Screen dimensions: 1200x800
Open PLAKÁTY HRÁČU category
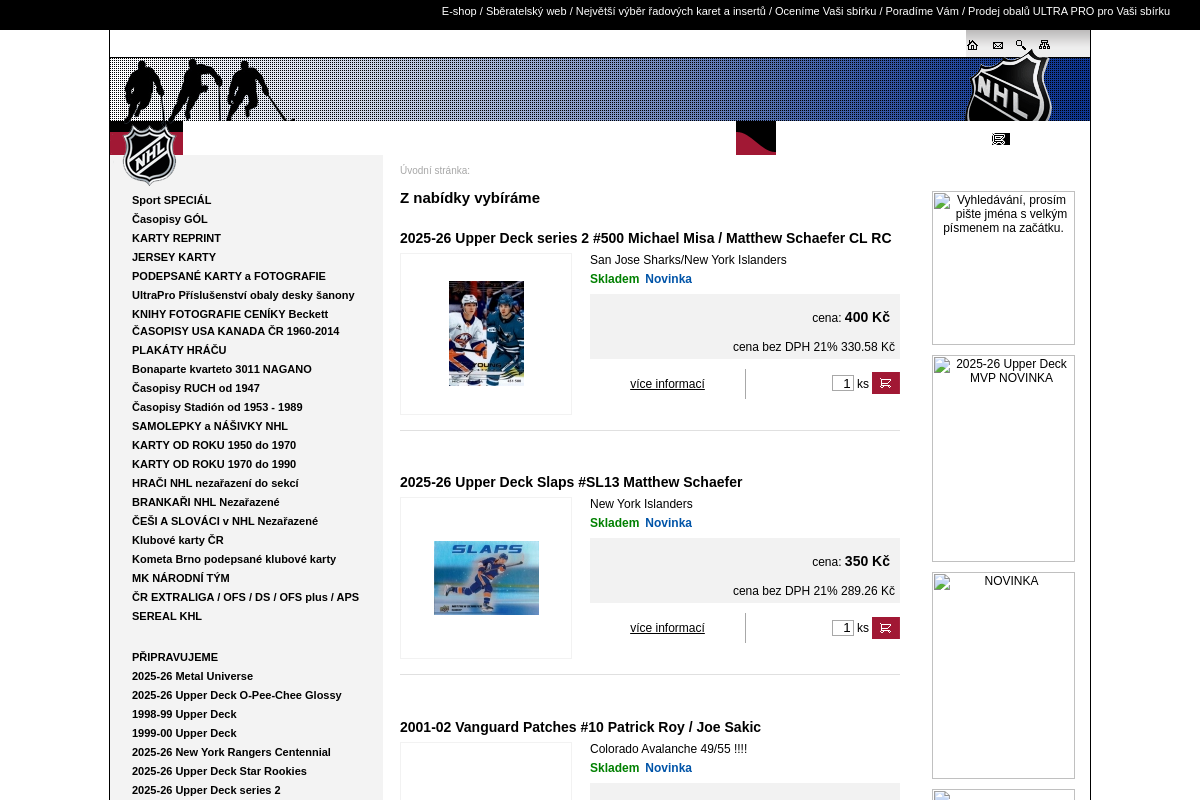click(179, 350)
